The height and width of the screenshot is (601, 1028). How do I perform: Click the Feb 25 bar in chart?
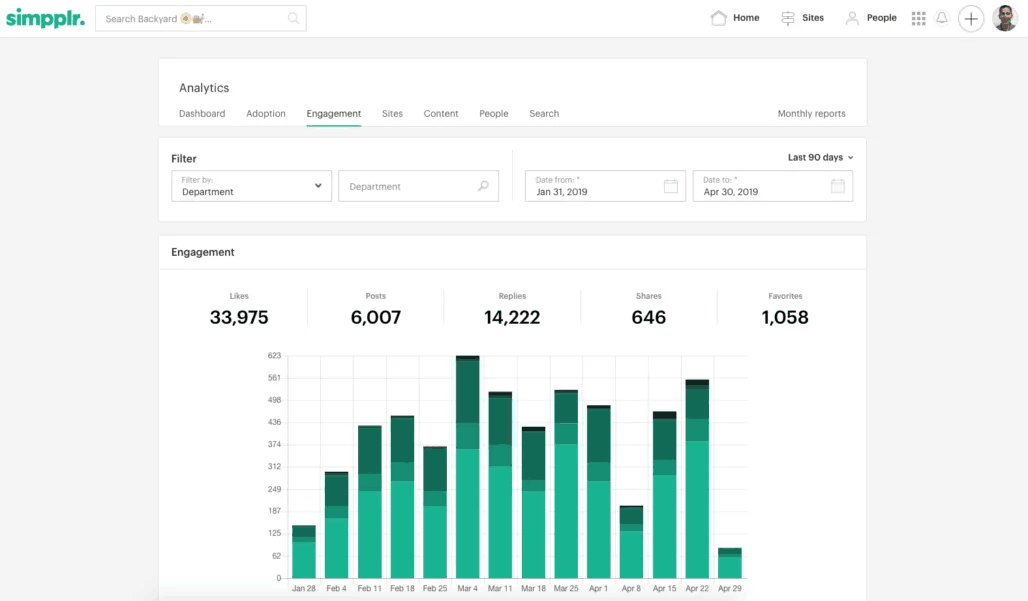(x=435, y=512)
